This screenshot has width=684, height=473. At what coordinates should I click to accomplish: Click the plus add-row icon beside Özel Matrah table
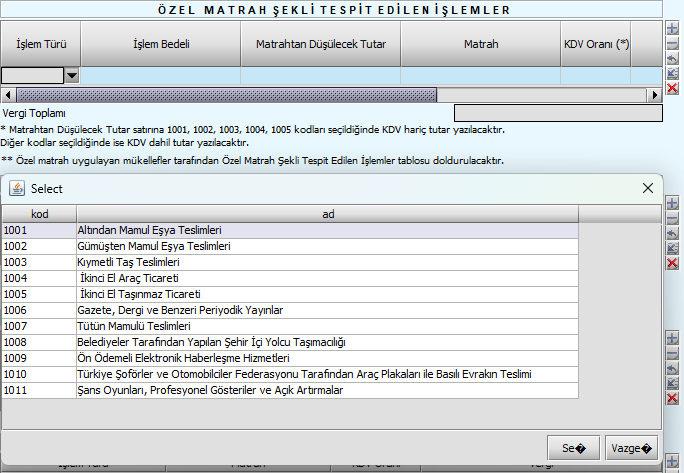[672, 29]
